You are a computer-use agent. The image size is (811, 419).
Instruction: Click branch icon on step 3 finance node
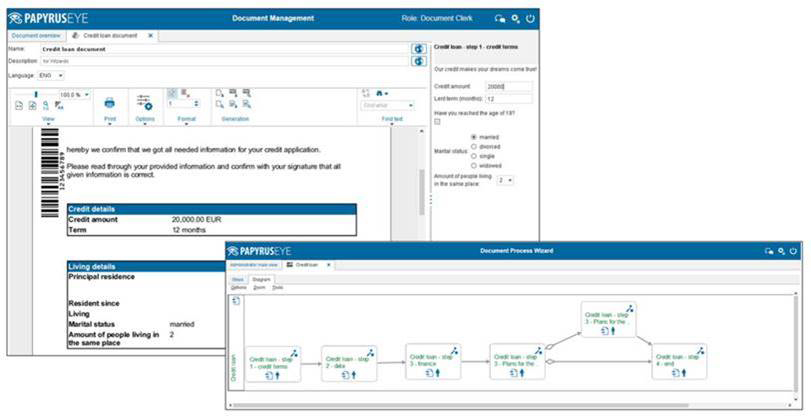[x=454, y=351]
